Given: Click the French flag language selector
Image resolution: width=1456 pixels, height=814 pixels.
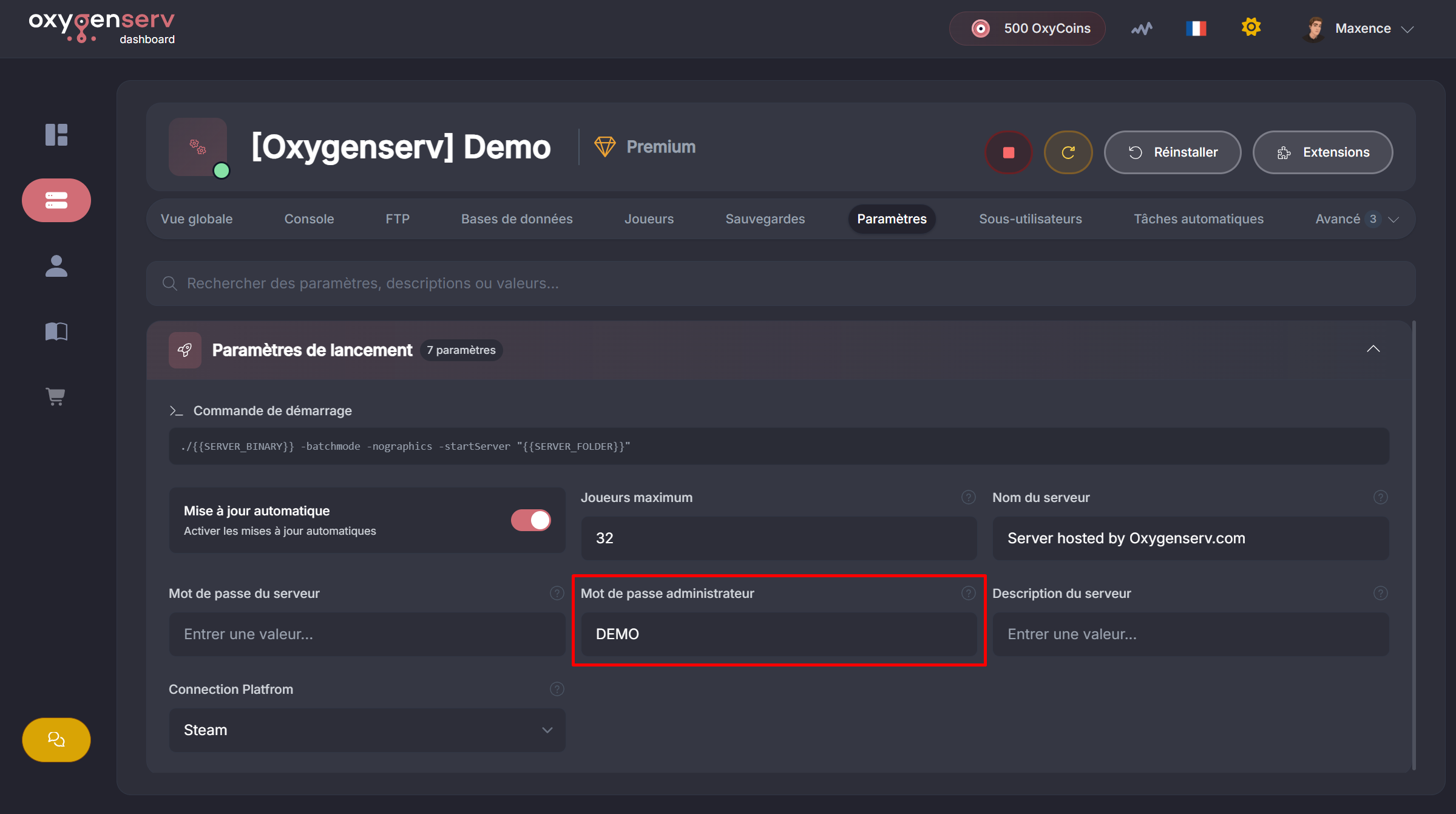Looking at the screenshot, I should point(1196,29).
